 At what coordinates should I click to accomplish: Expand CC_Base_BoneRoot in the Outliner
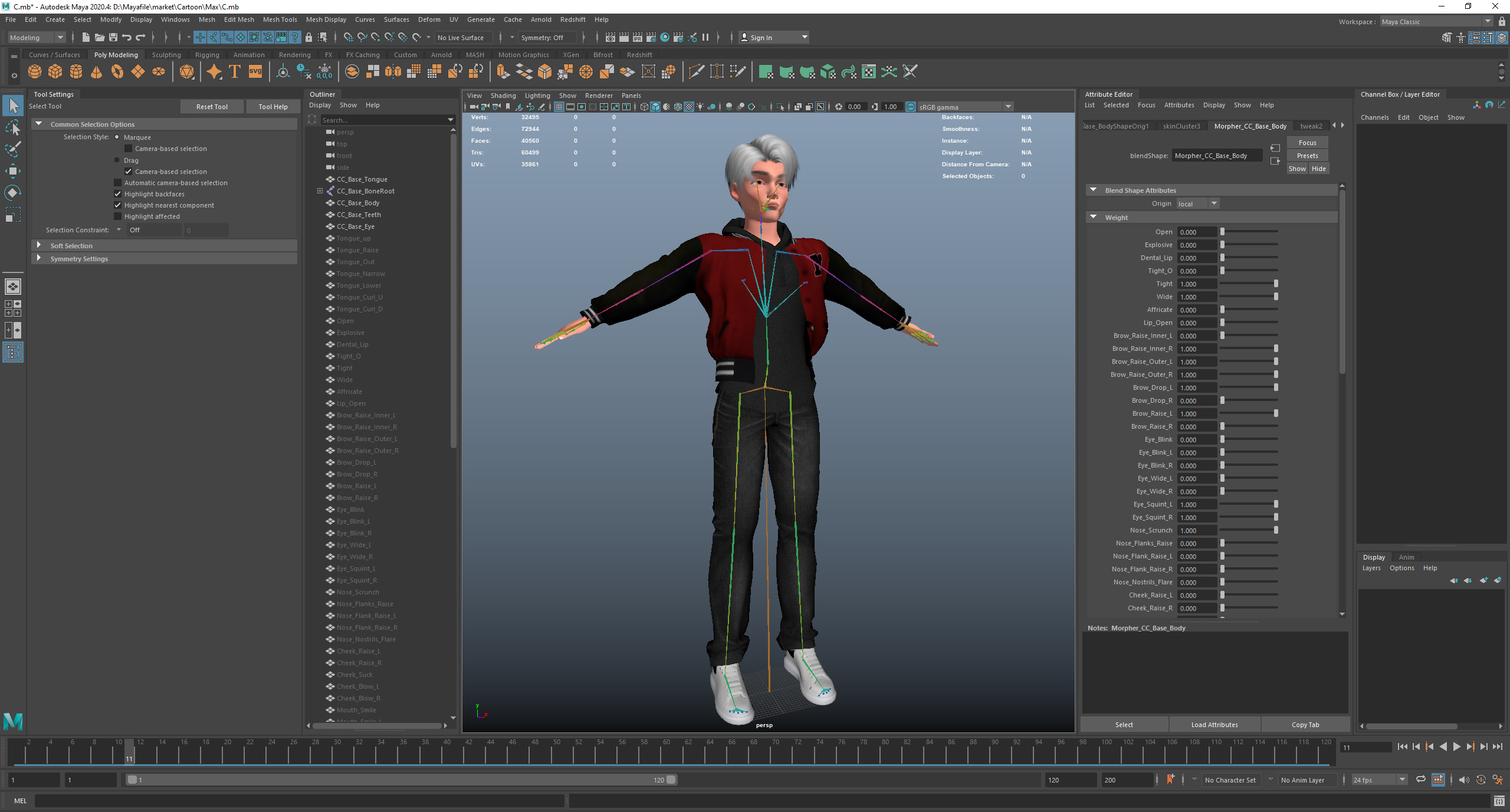point(320,191)
